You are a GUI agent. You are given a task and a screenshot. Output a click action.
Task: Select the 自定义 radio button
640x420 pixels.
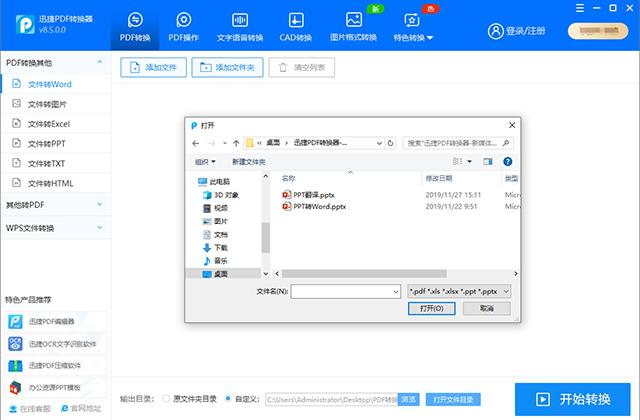click(x=228, y=399)
